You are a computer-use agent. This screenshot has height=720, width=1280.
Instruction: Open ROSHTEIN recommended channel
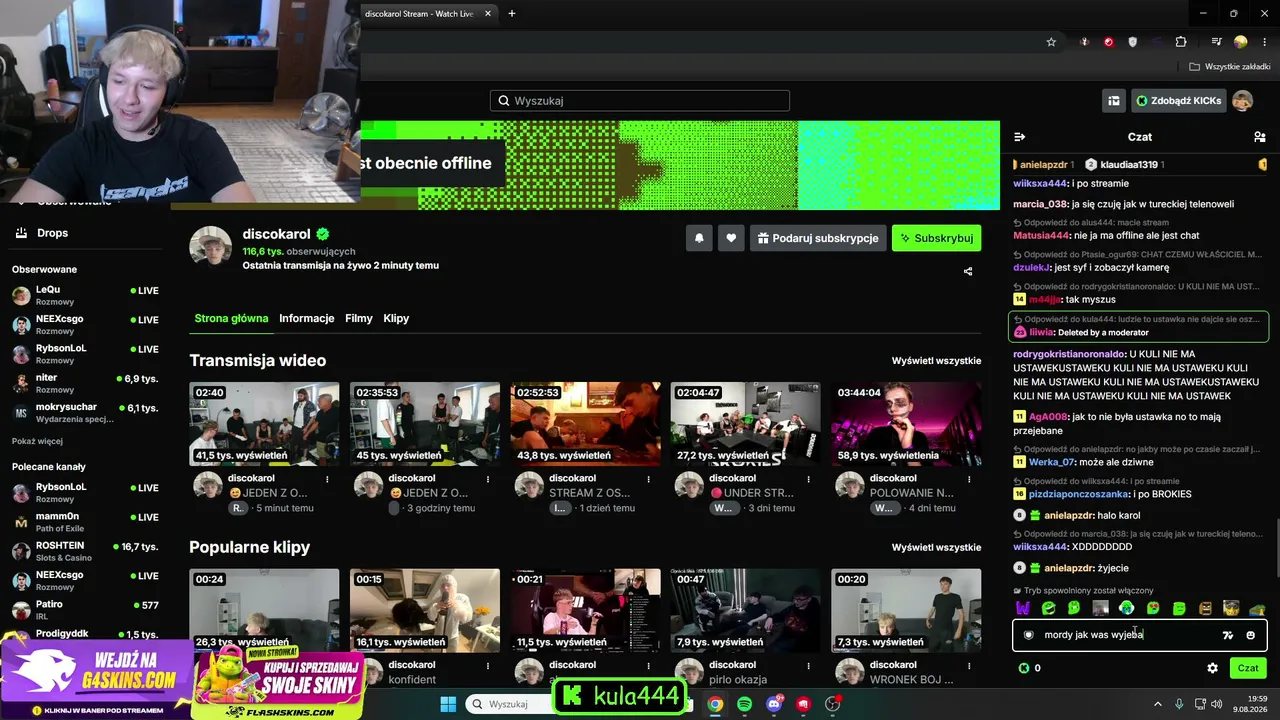(x=85, y=551)
